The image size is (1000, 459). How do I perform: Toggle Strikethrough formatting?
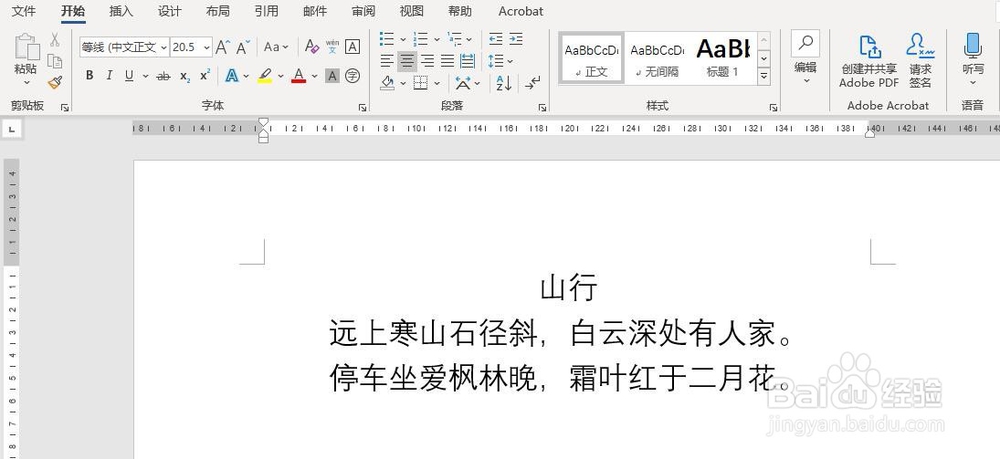163,76
